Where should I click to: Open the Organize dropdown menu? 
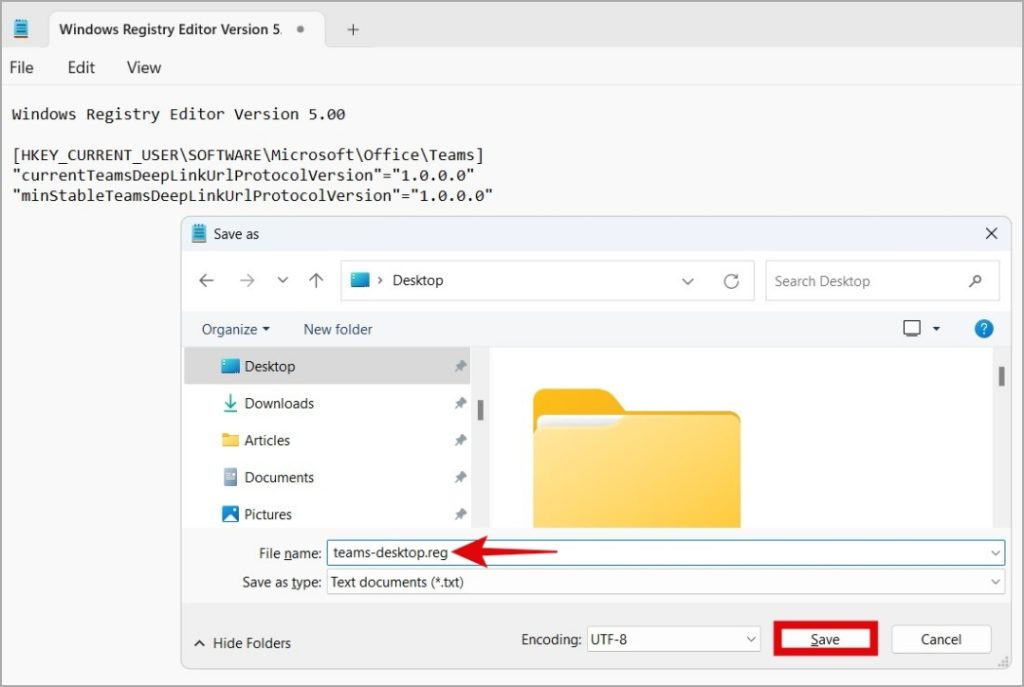235,329
